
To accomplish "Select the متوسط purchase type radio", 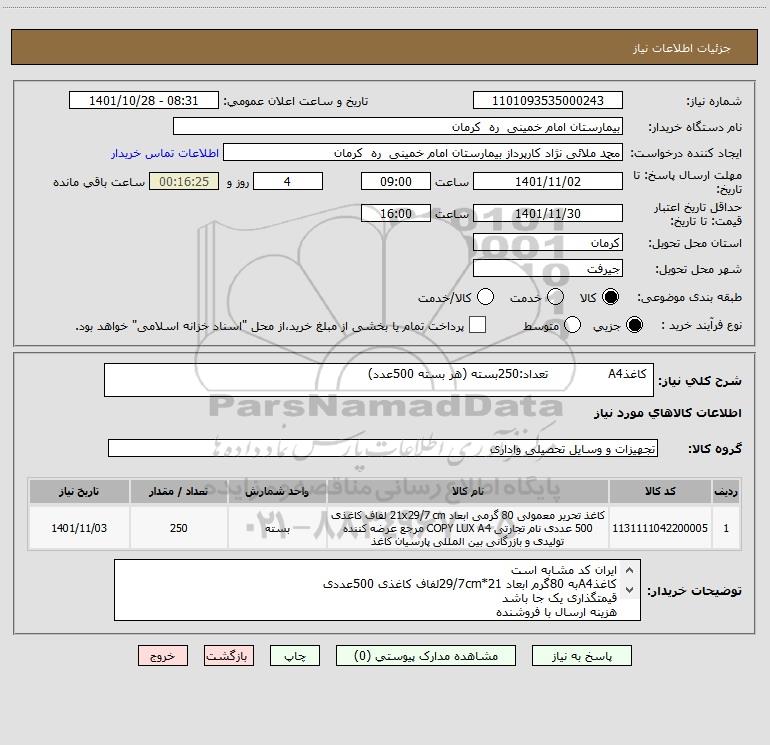I will point(573,325).
